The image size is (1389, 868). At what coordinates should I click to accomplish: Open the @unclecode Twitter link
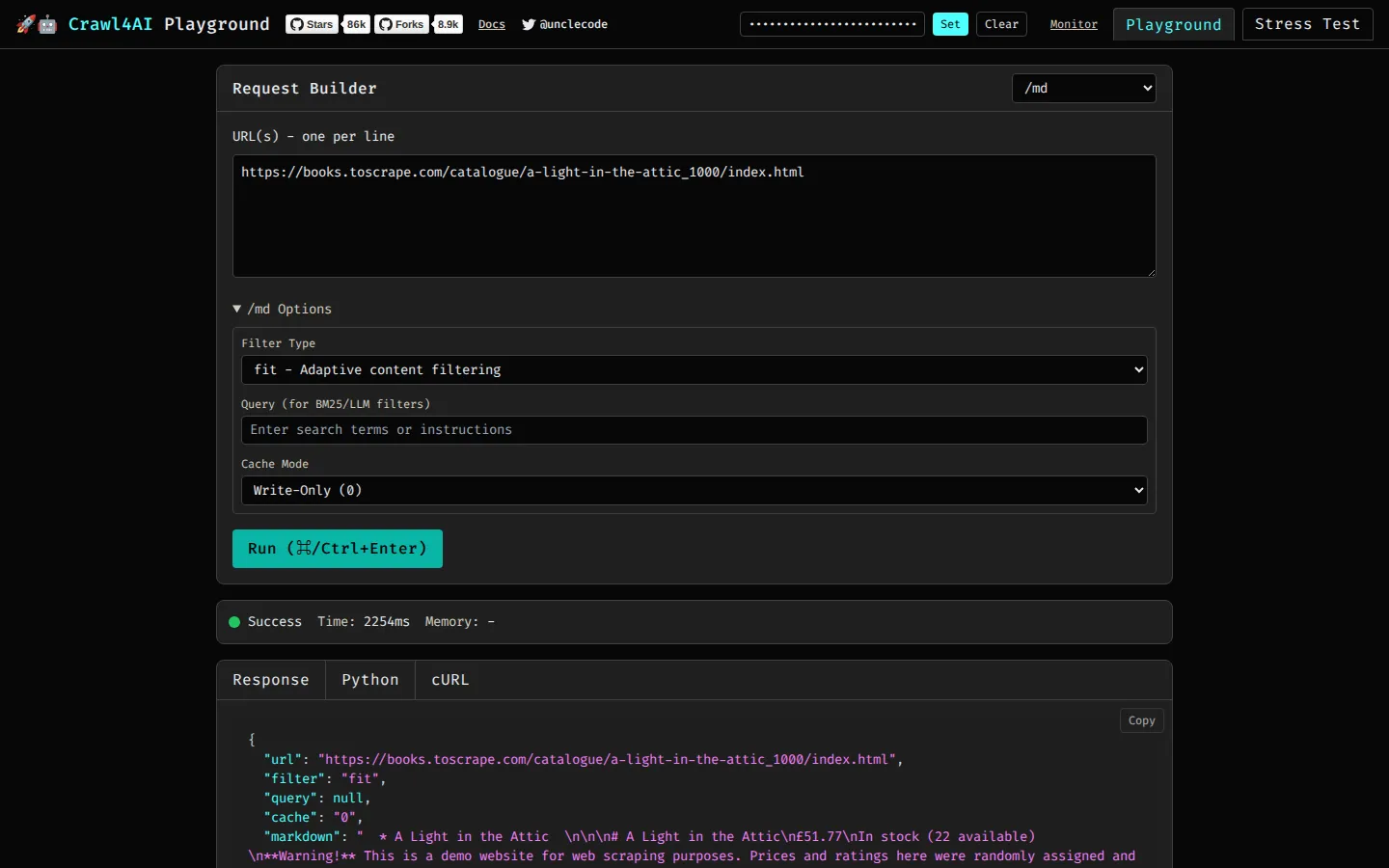pos(564,24)
